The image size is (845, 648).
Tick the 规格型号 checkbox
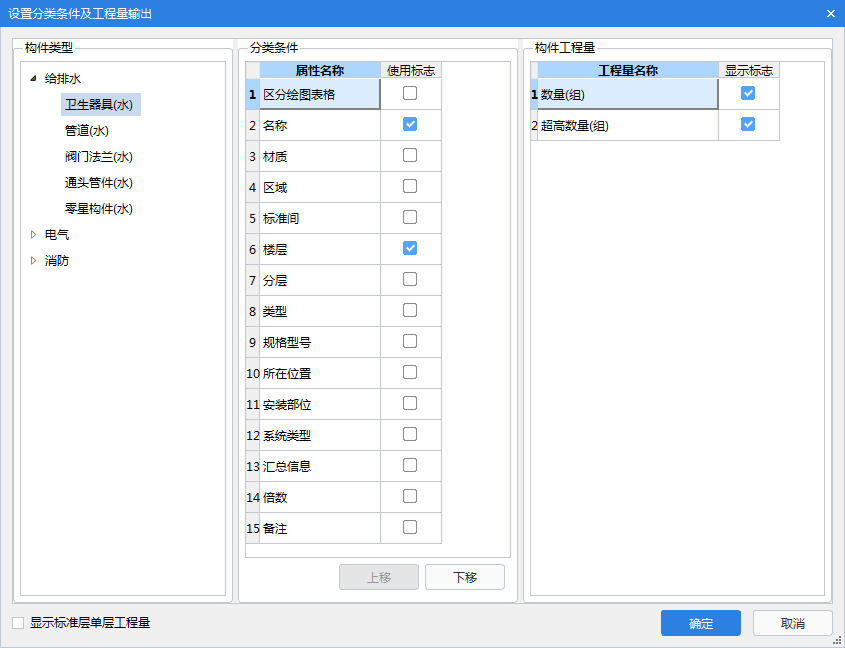pos(410,341)
